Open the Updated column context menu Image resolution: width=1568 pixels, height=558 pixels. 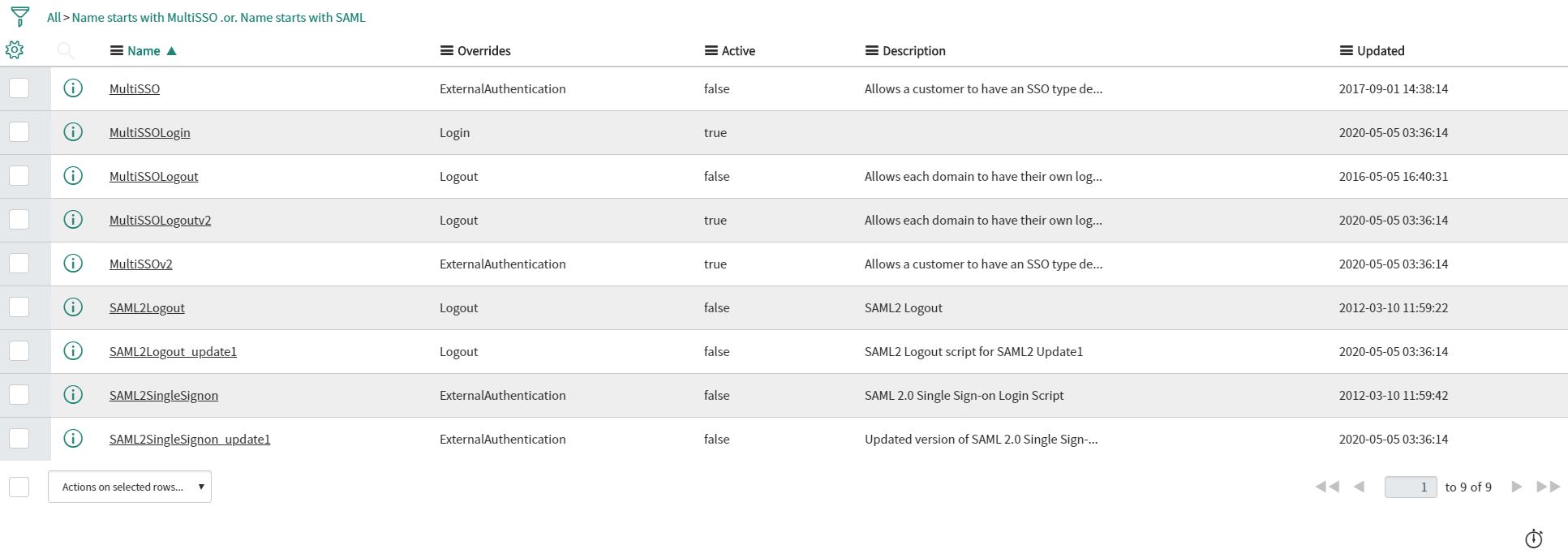click(1346, 50)
